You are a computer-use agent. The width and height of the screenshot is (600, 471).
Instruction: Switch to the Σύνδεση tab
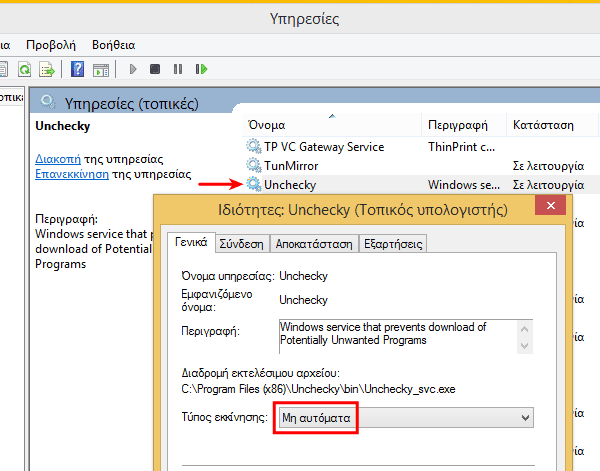[x=241, y=244]
